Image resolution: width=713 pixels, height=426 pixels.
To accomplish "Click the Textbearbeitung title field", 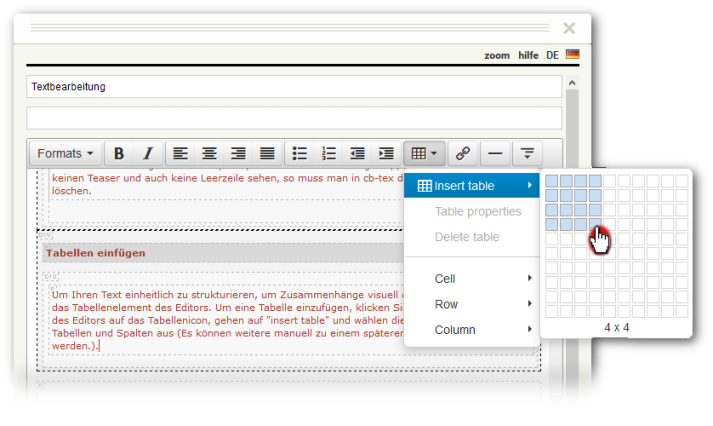I will 294,87.
